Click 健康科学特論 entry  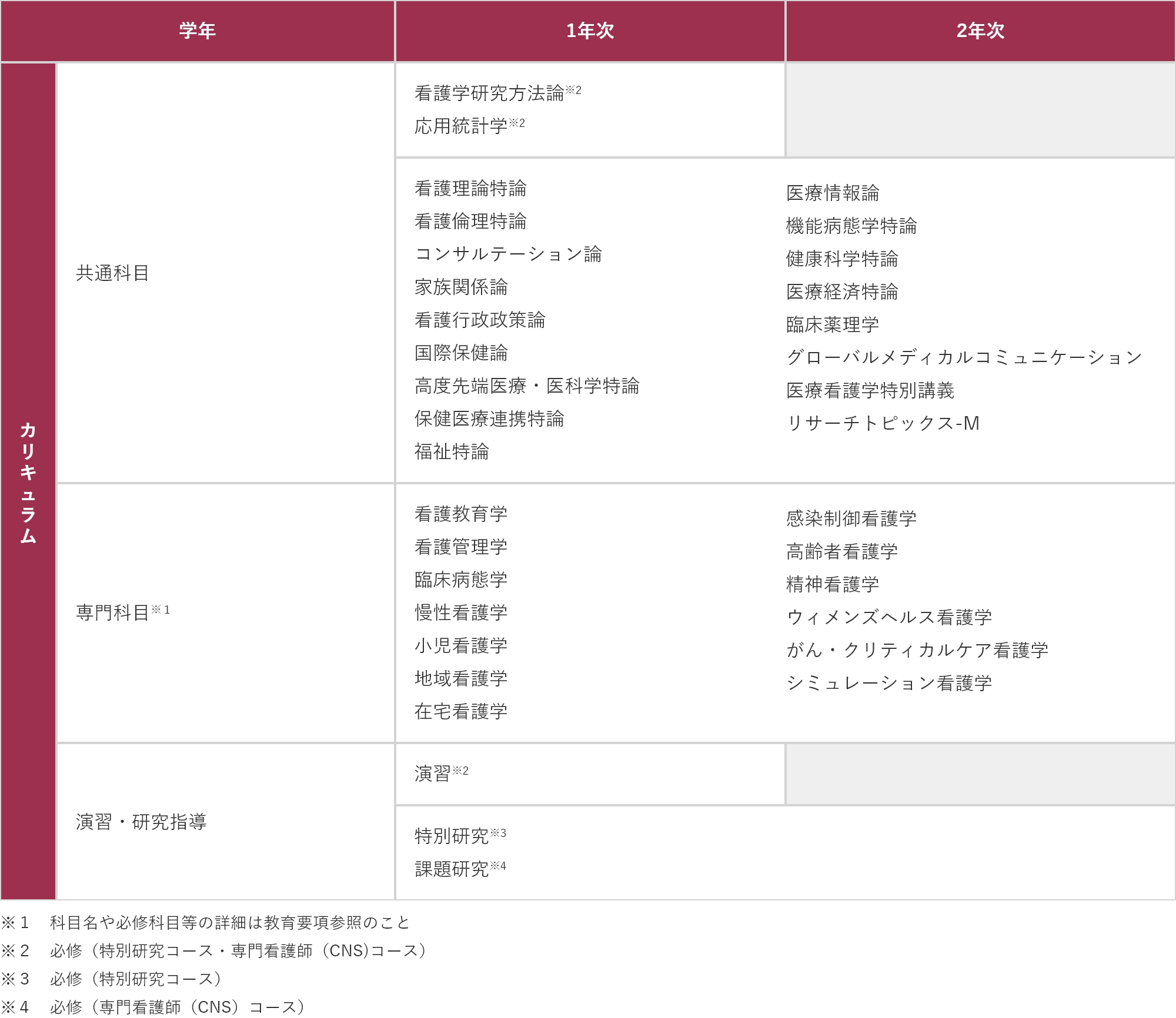point(842,259)
